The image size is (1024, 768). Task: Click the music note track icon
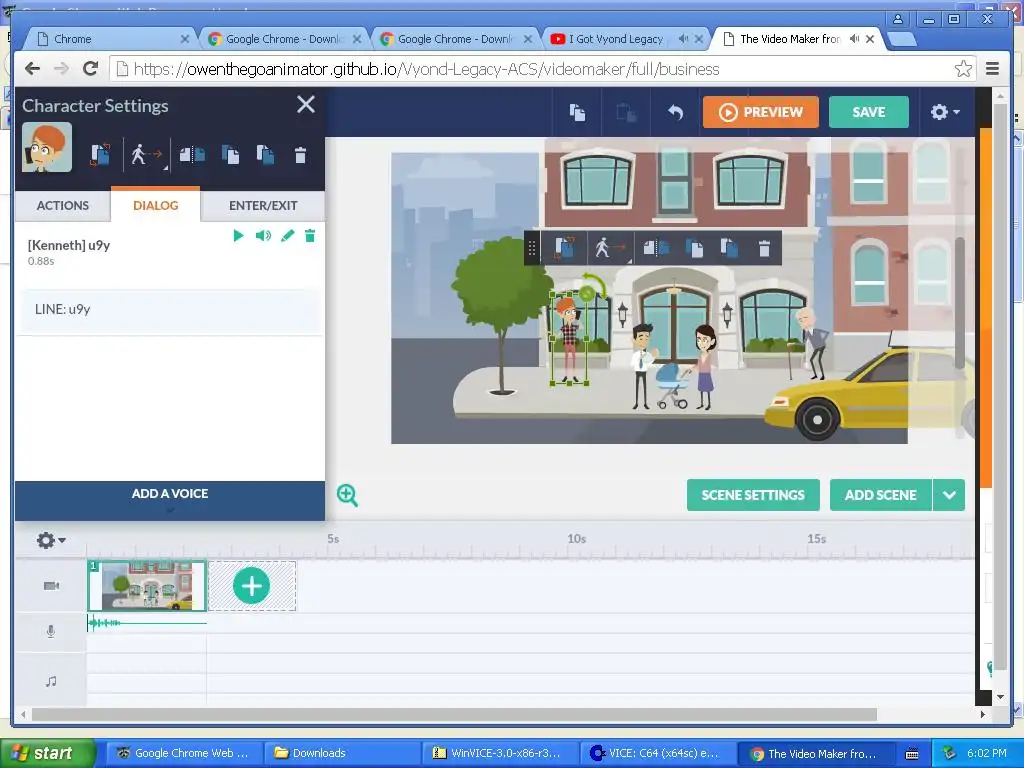[51, 681]
